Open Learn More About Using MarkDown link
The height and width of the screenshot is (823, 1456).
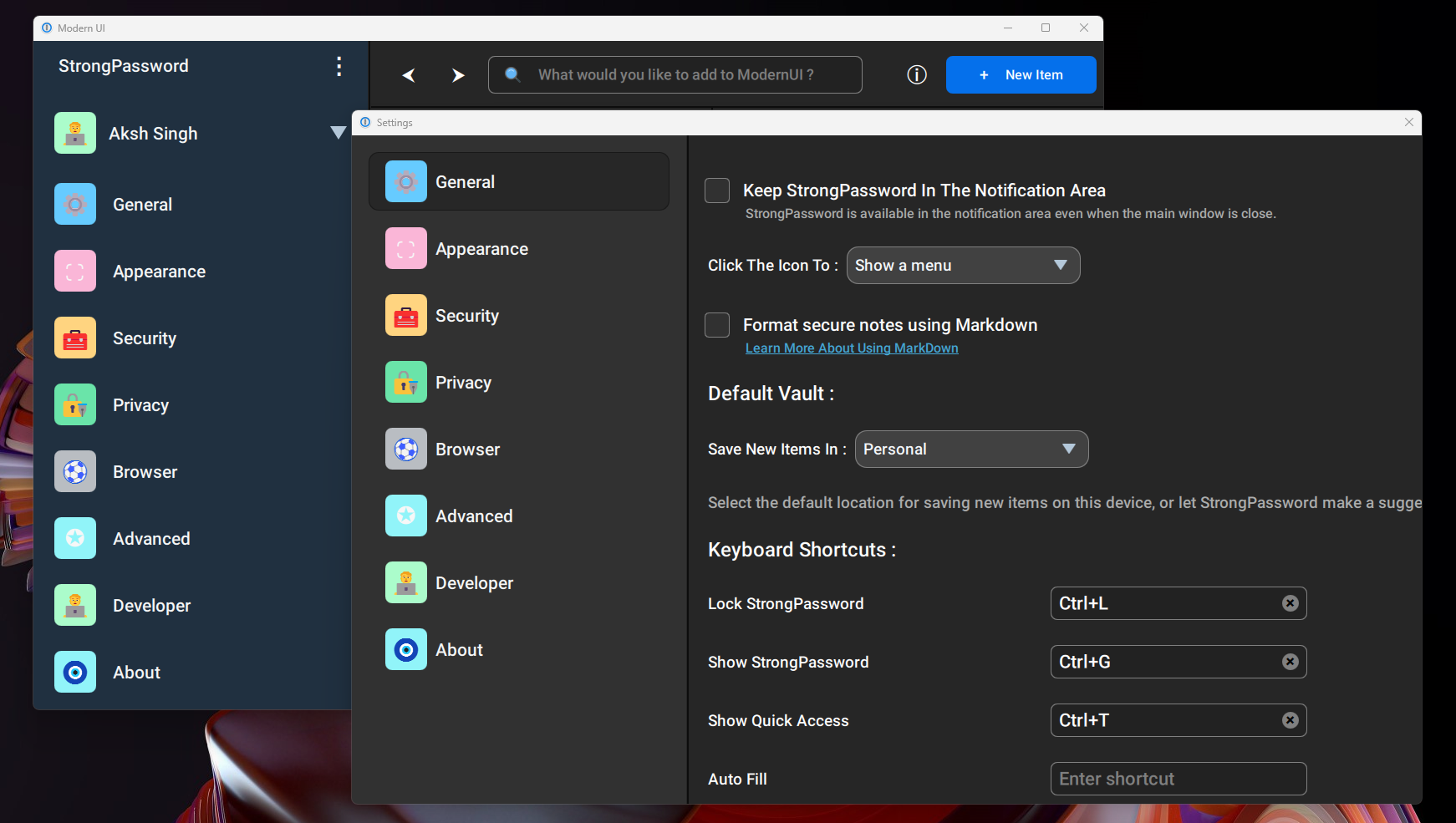[x=852, y=348]
